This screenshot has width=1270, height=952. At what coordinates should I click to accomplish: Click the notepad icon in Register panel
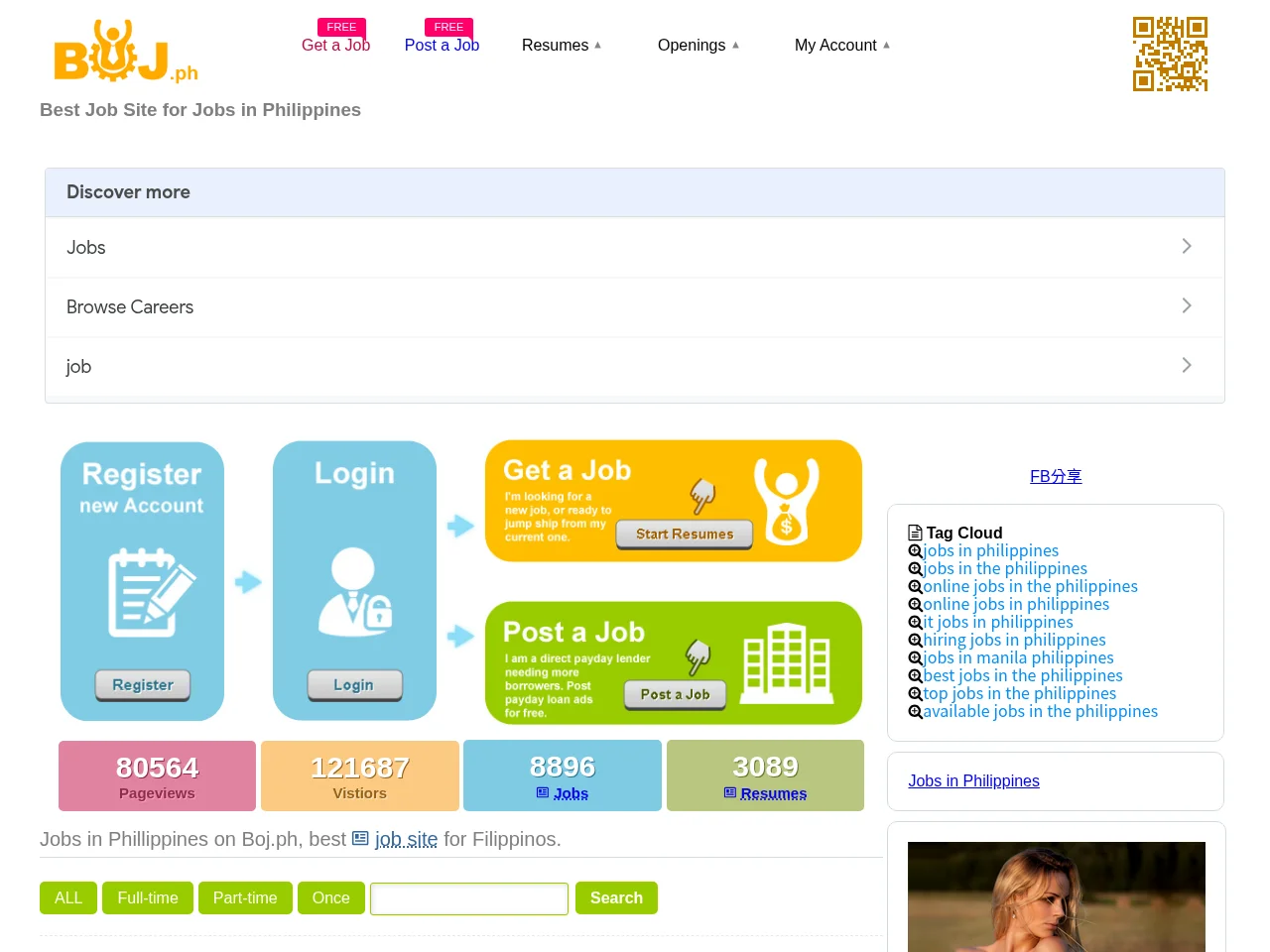click(151, 592)
